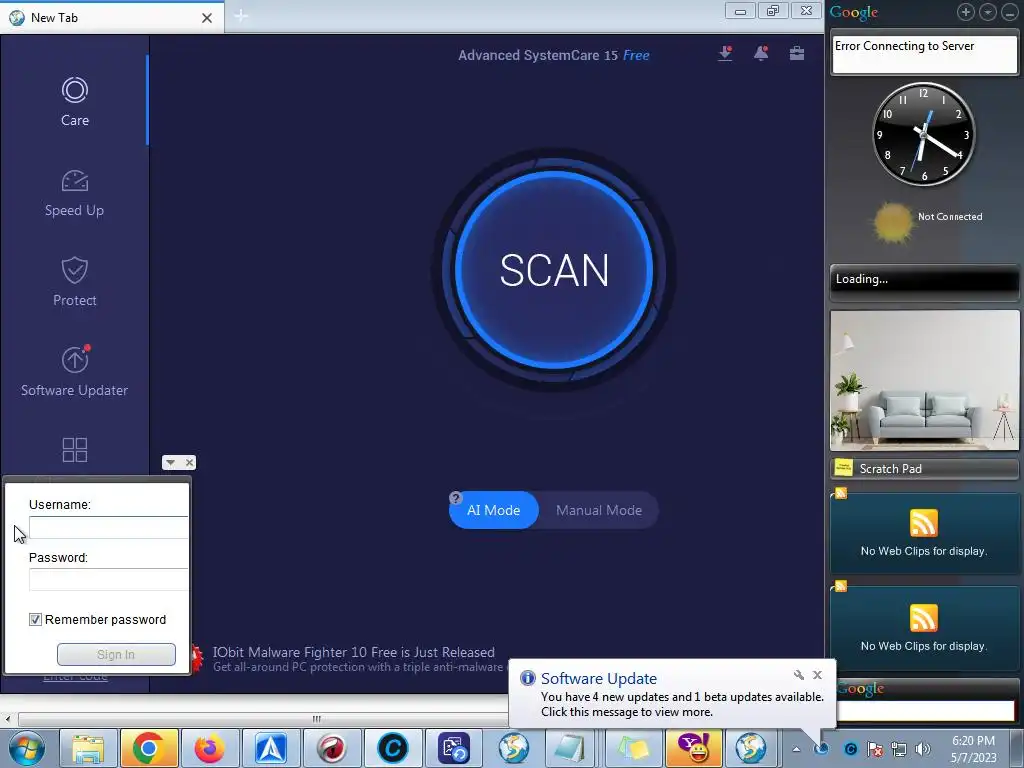Switch to AI Mode

[494, 510]
